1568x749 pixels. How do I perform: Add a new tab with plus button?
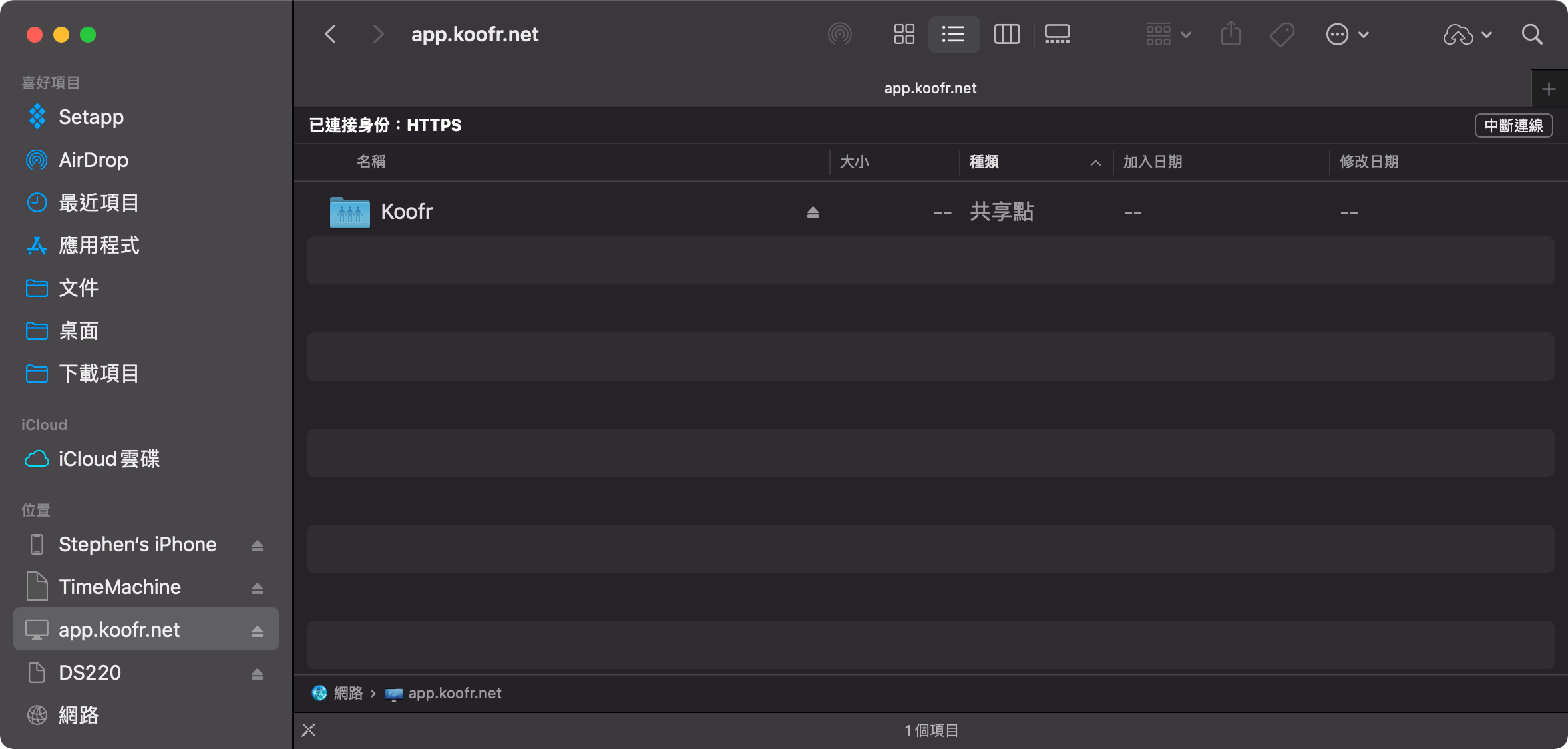tap(1549, 89)
